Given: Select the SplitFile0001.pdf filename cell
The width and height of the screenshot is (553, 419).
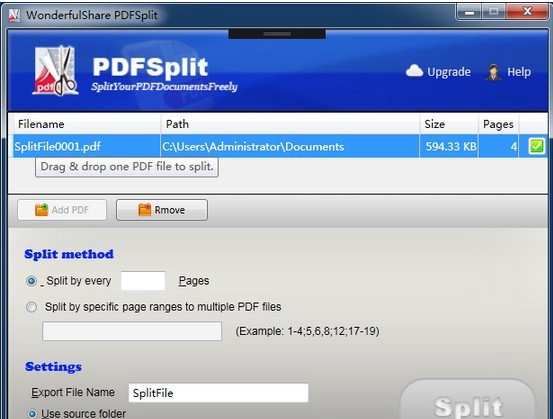Looking at the screenshot, I should click(x=86, y=146).
